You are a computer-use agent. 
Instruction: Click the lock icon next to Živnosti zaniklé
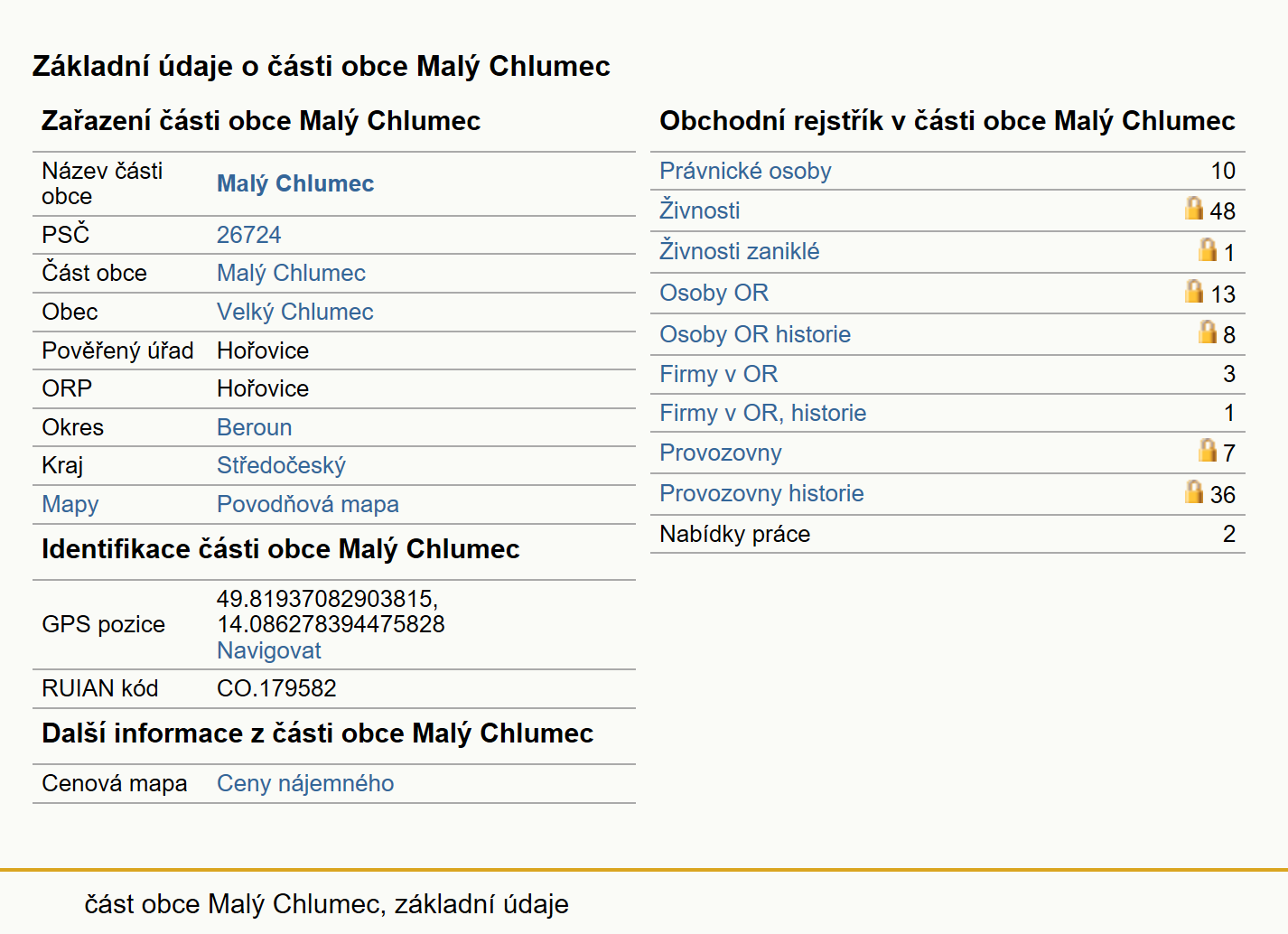[x=1208, y=249]
